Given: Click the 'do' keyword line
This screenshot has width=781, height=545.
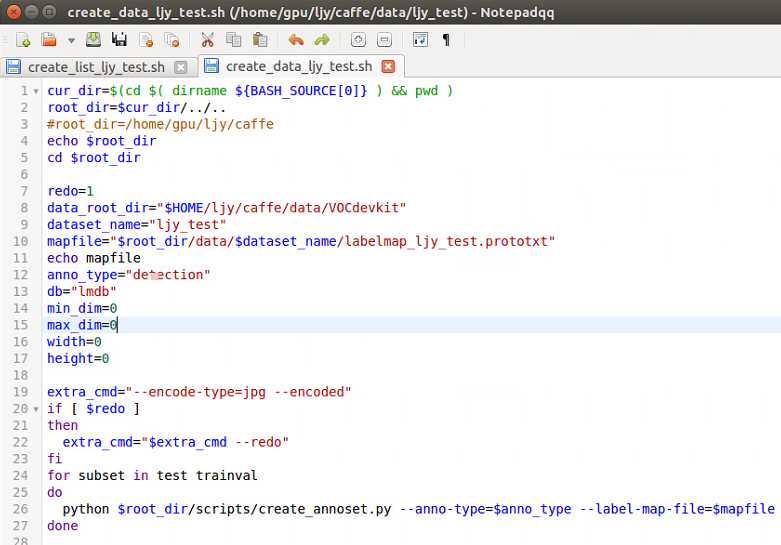Looking at the screenshot, I should point(55,492).
